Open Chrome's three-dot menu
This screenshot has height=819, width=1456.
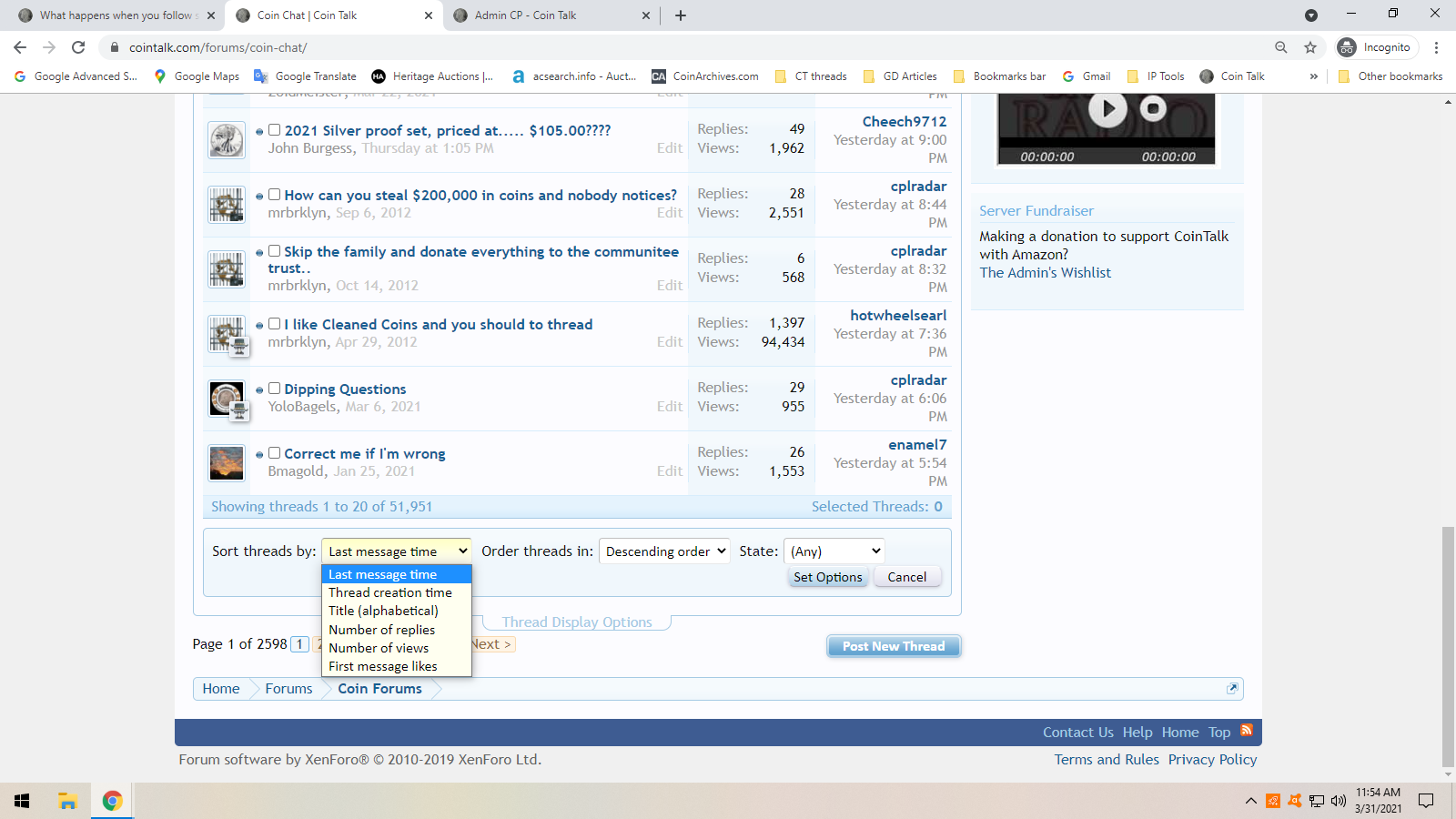(1436, 47)
